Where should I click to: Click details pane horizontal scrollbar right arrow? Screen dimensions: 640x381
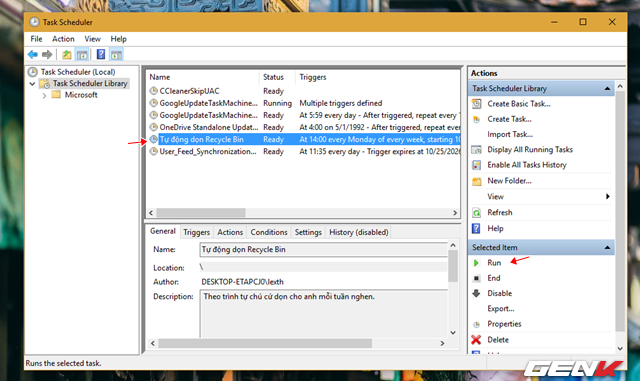[442, 343]
